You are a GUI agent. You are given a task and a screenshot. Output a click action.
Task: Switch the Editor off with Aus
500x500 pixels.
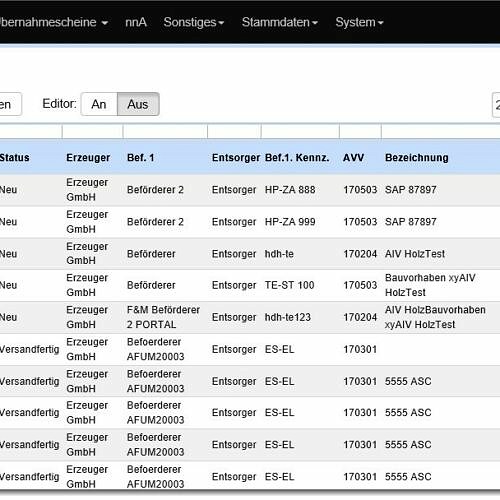point(138,104)
